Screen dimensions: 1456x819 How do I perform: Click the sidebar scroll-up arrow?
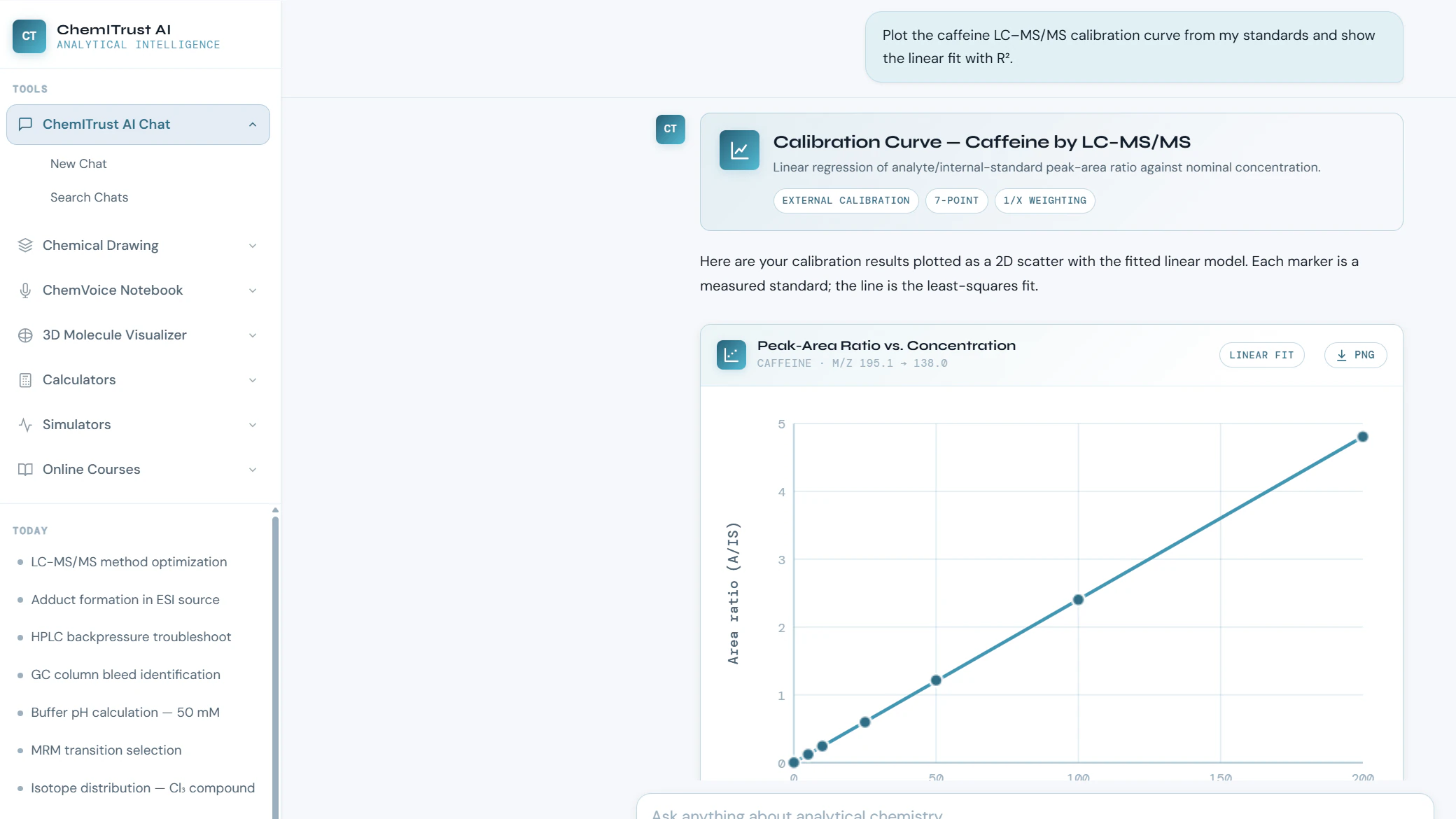[275, 510]
